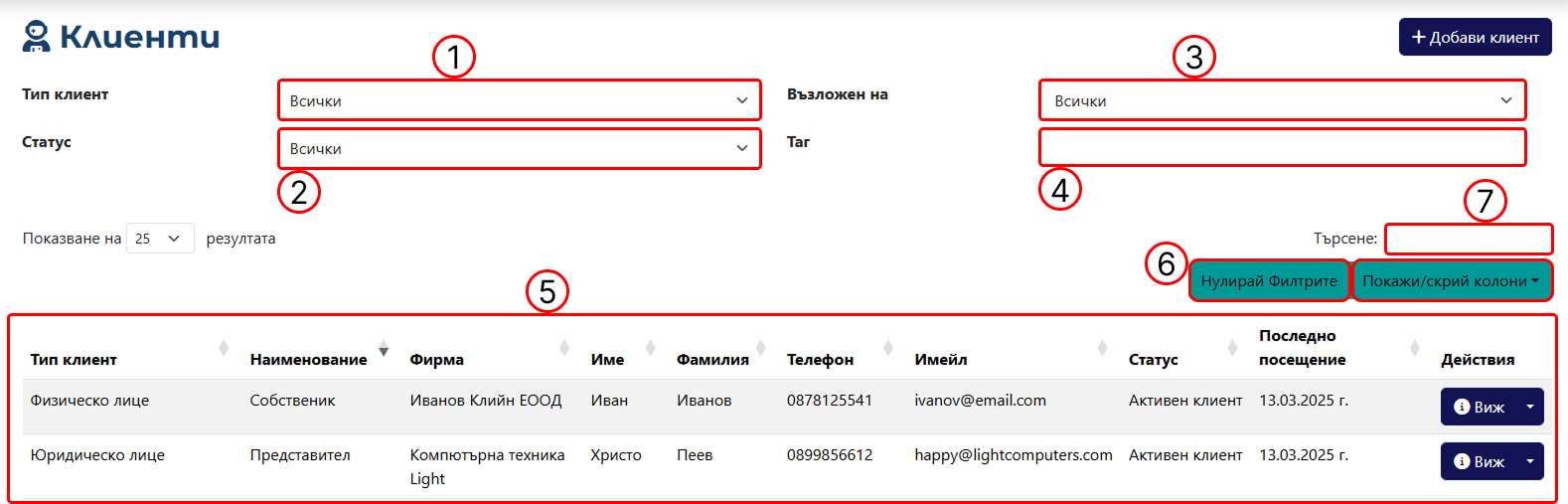The image size is (1568, 504).
Task: Open the 25 results-per-page dropdown
Action: (x=160, y=239)
